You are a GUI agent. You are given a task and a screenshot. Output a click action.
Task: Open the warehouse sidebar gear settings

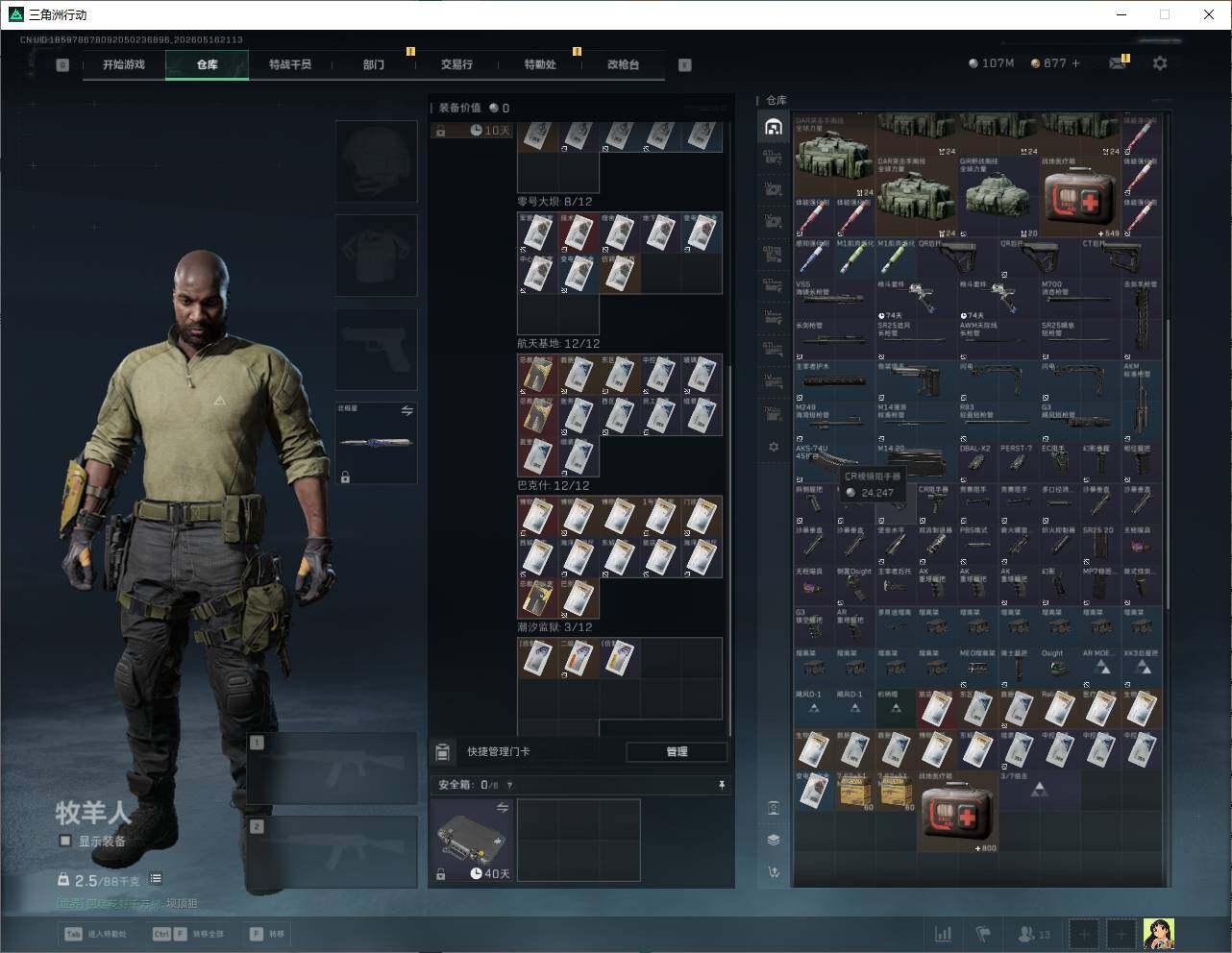coord(774,447)
